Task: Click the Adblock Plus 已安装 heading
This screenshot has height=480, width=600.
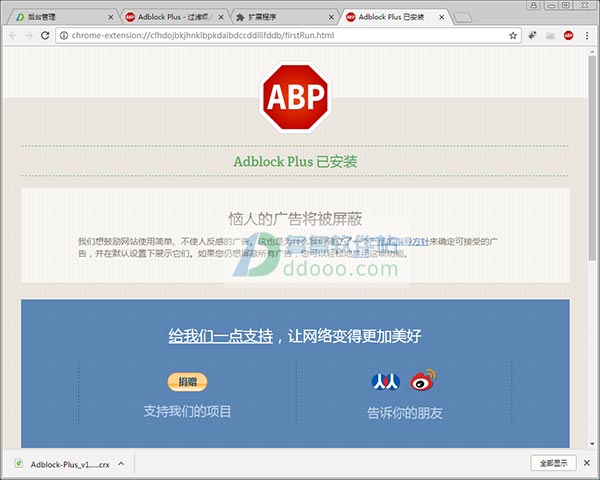Action: (295, 162)
